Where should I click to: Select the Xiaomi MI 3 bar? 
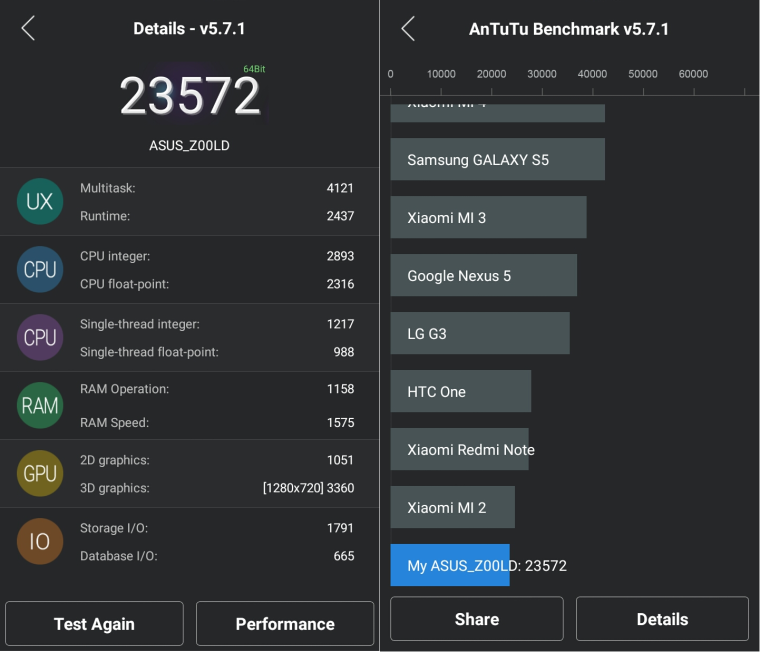tap(488, 218)
